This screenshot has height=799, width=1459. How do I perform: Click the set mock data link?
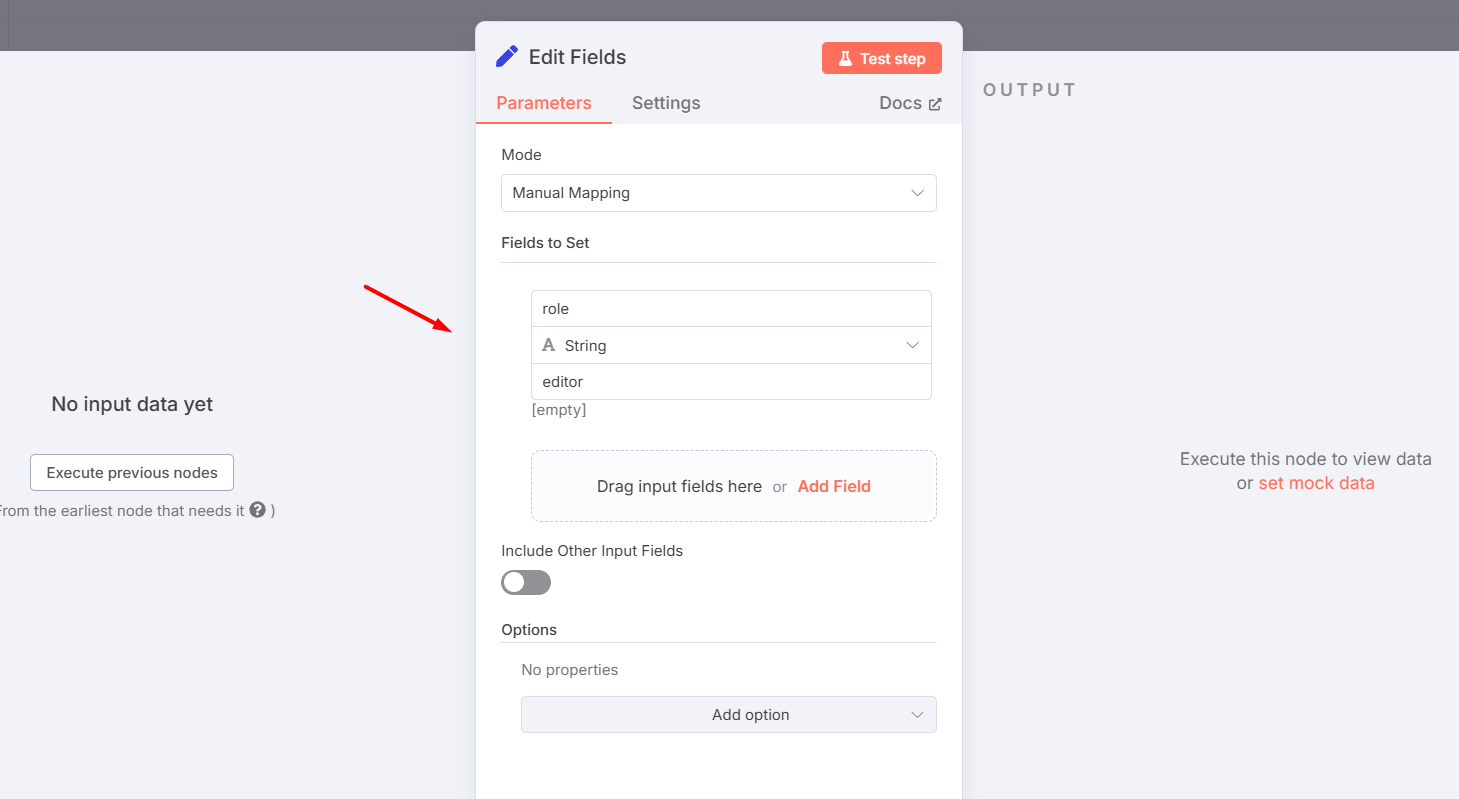click(x=1316, y=483)
